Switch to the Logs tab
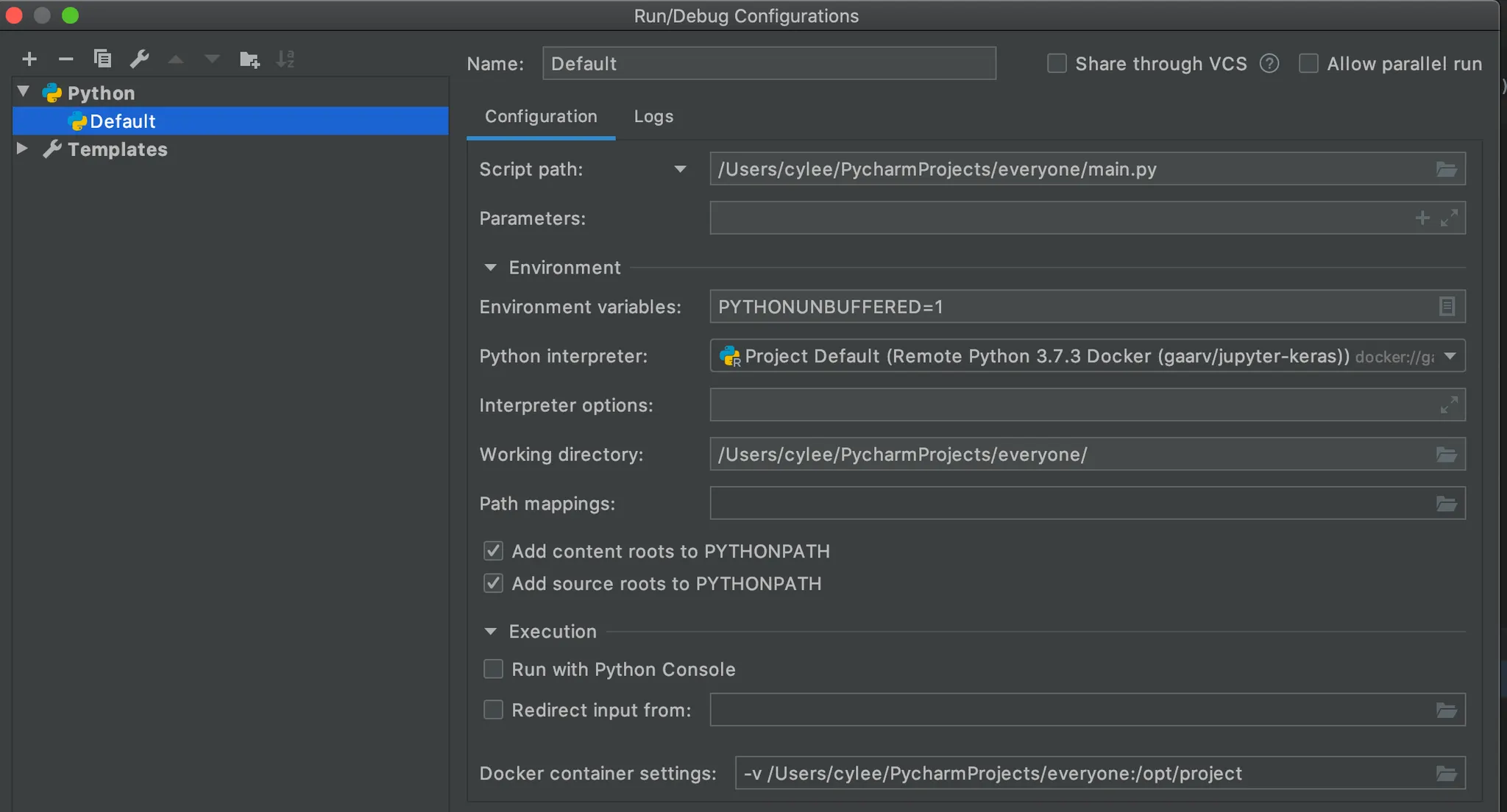Screen dimensions: 1507x812 tap(653, 116)
